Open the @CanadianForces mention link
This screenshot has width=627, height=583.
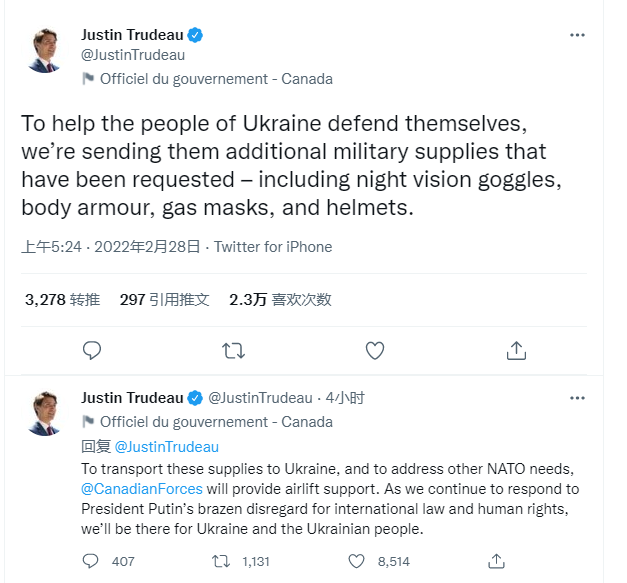pyautogui.click(x=142, y=489)
